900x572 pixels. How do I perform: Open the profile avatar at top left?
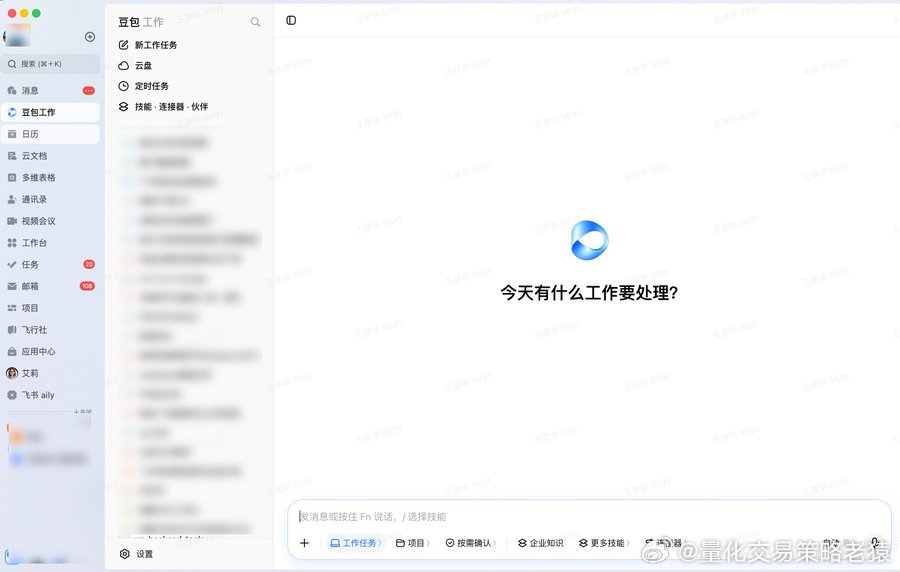(x=17, y=36)
